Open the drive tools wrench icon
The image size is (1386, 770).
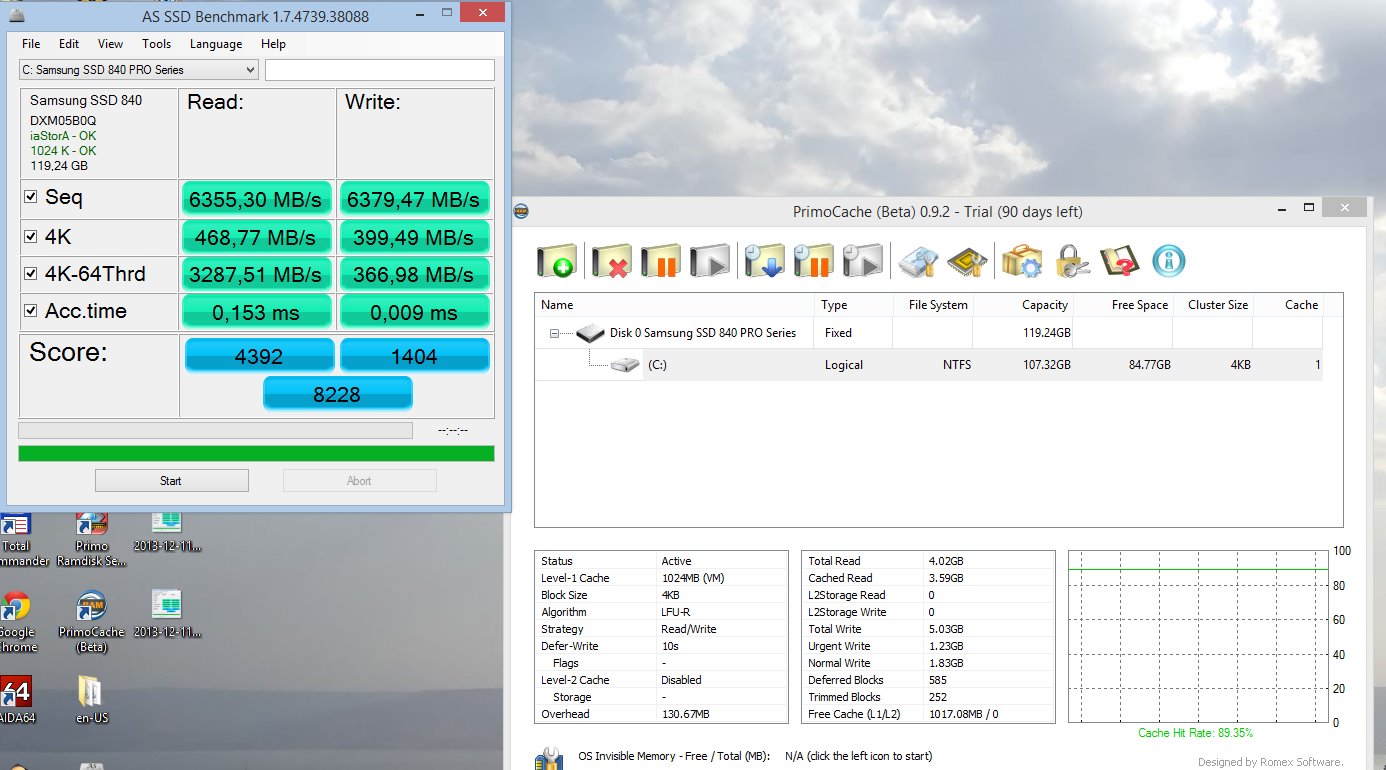[x=917, y=261]
